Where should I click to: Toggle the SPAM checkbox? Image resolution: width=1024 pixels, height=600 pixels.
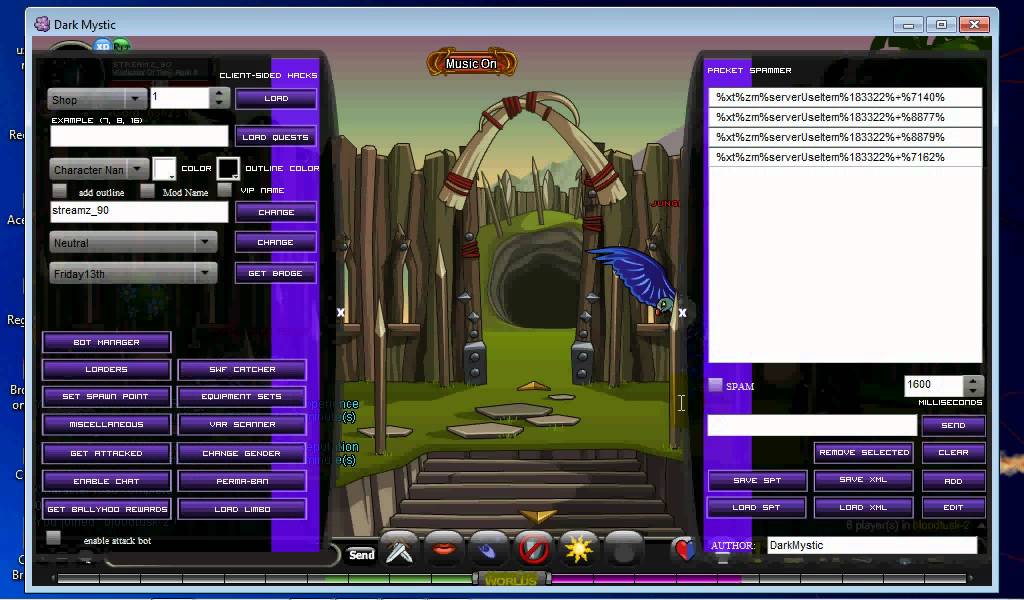(x=716, y=385)
